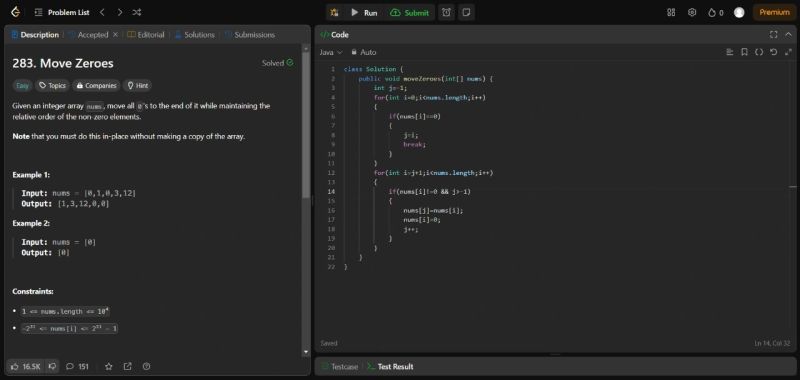The height and width of the screenshot is (380, 800).
Task: Click the debugger icon beside Run
Action: click(x=334, y=12)
